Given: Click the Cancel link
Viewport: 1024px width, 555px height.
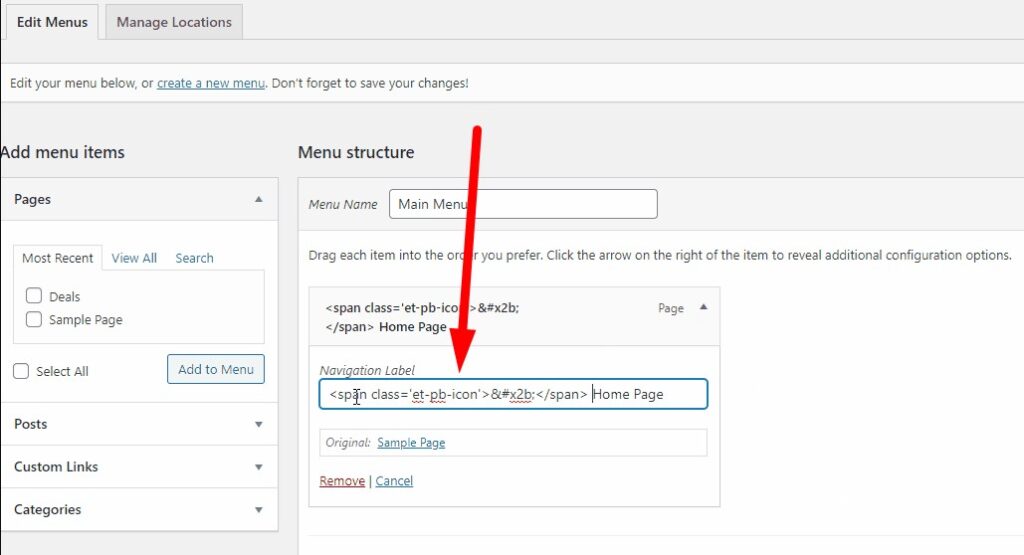Looking at the screenshot, I should (394, 481).
